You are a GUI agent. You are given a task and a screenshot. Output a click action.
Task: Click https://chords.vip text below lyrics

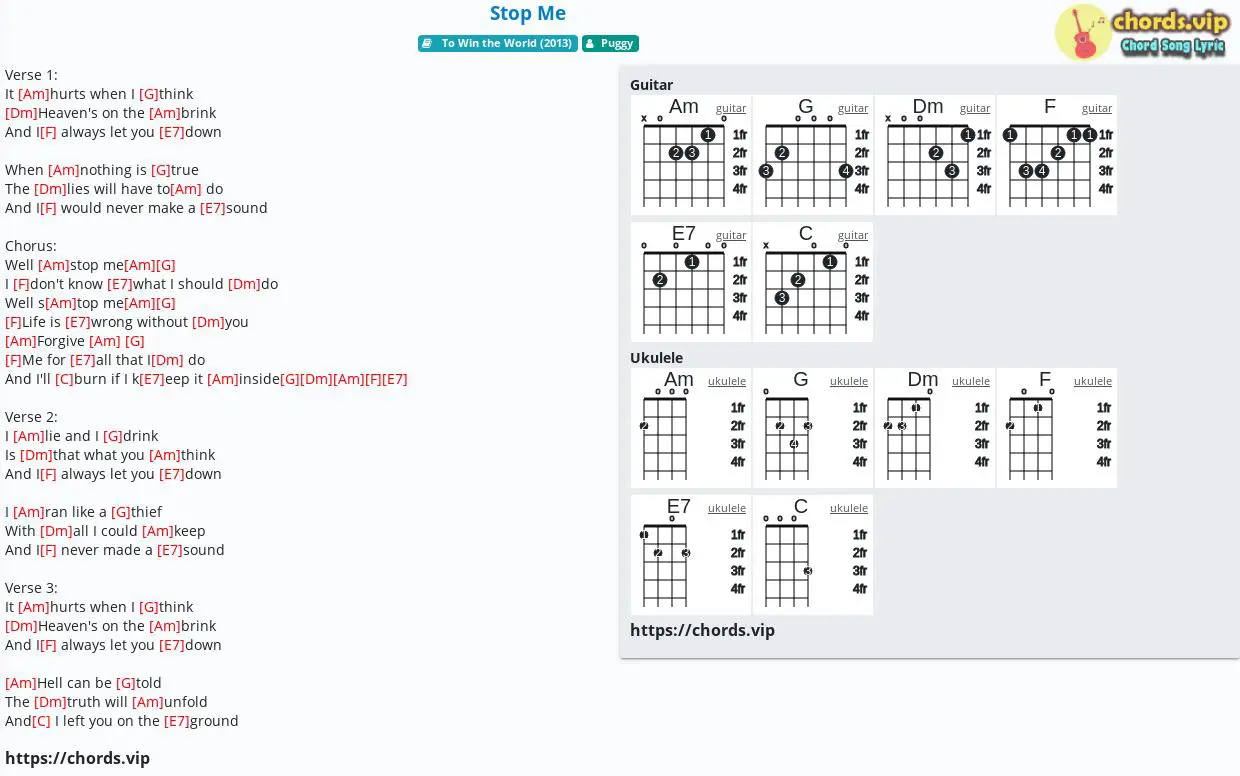[77, 758]
